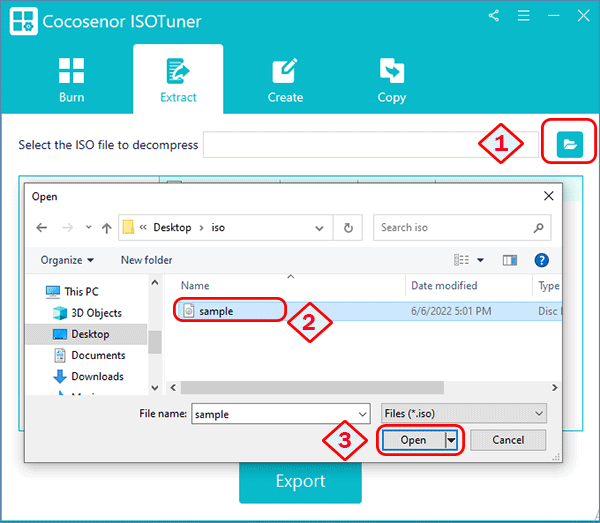Close the Open dialog
This screenshot has height=523, width=600.
pos(548,196)
